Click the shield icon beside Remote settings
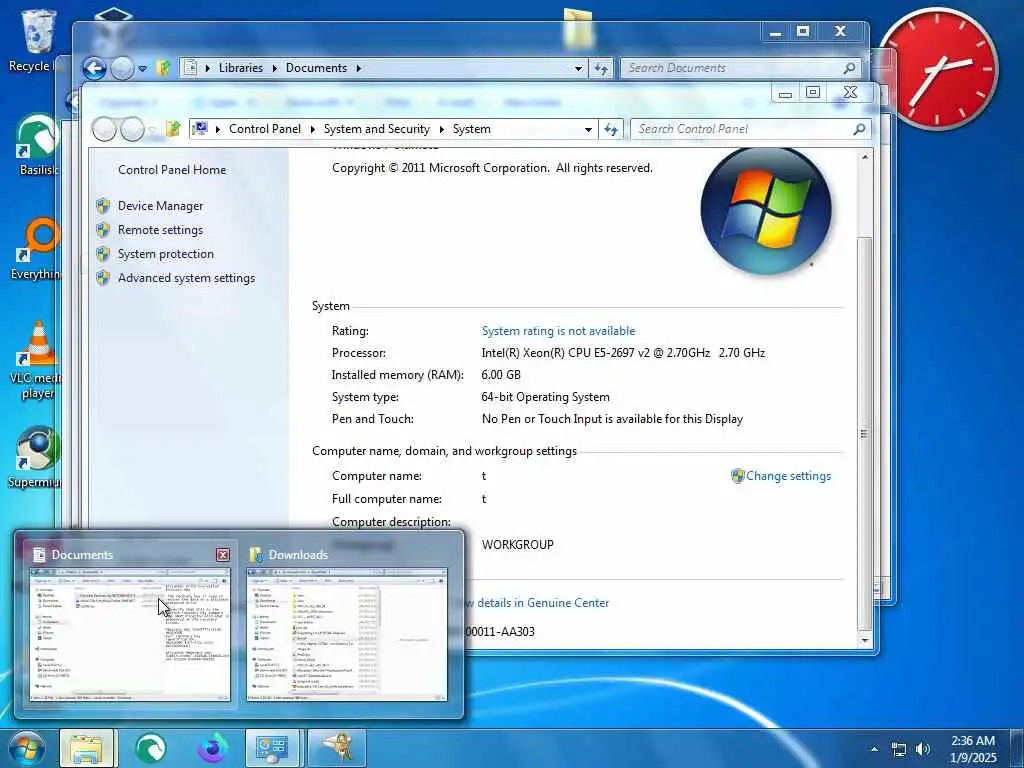This screenshot has height=768, width=1024. [x=103, y=230]
